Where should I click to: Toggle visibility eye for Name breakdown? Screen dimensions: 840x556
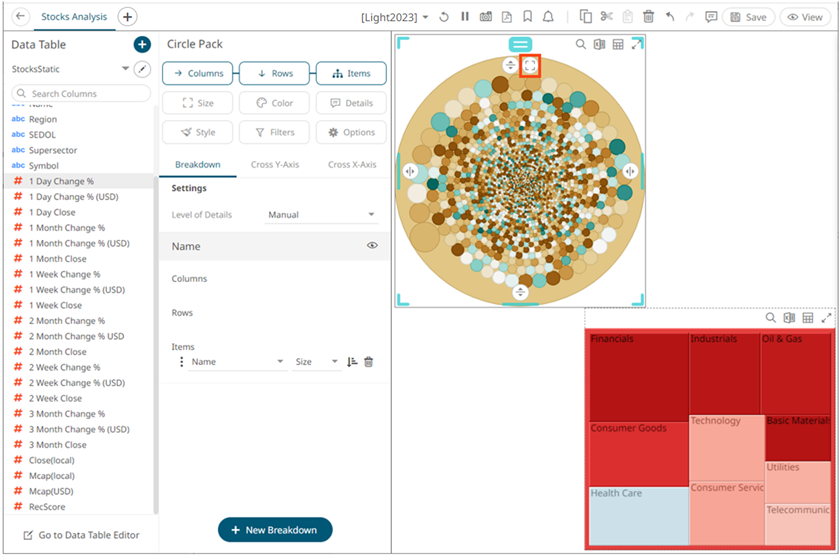(x=372, y=246)
